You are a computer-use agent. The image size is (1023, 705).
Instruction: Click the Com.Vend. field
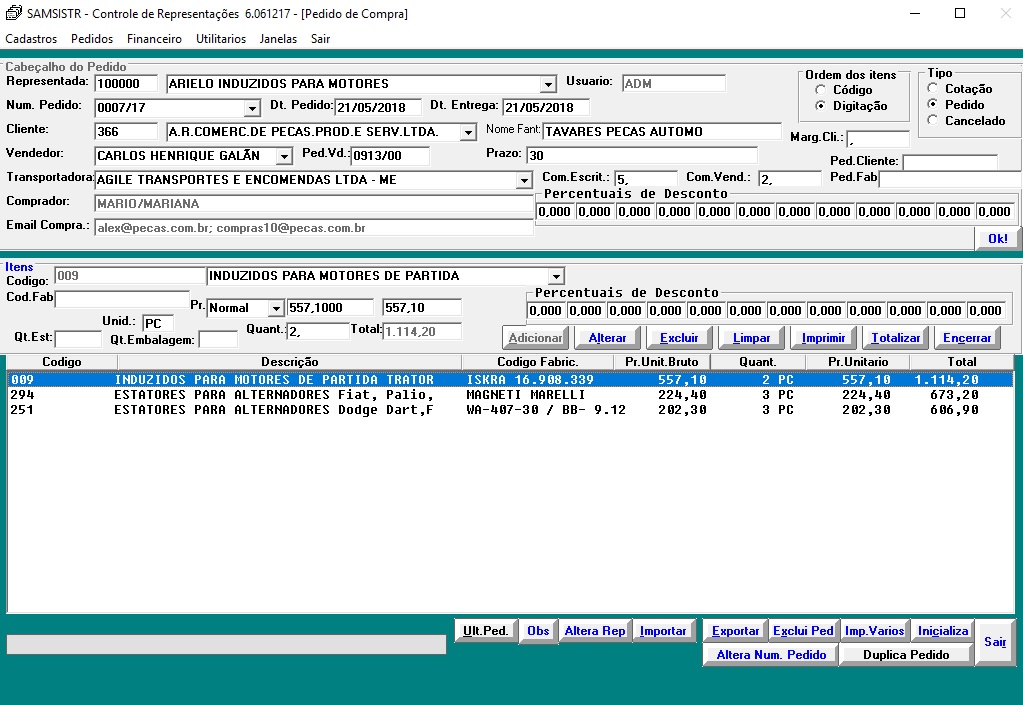click(789, 179)
